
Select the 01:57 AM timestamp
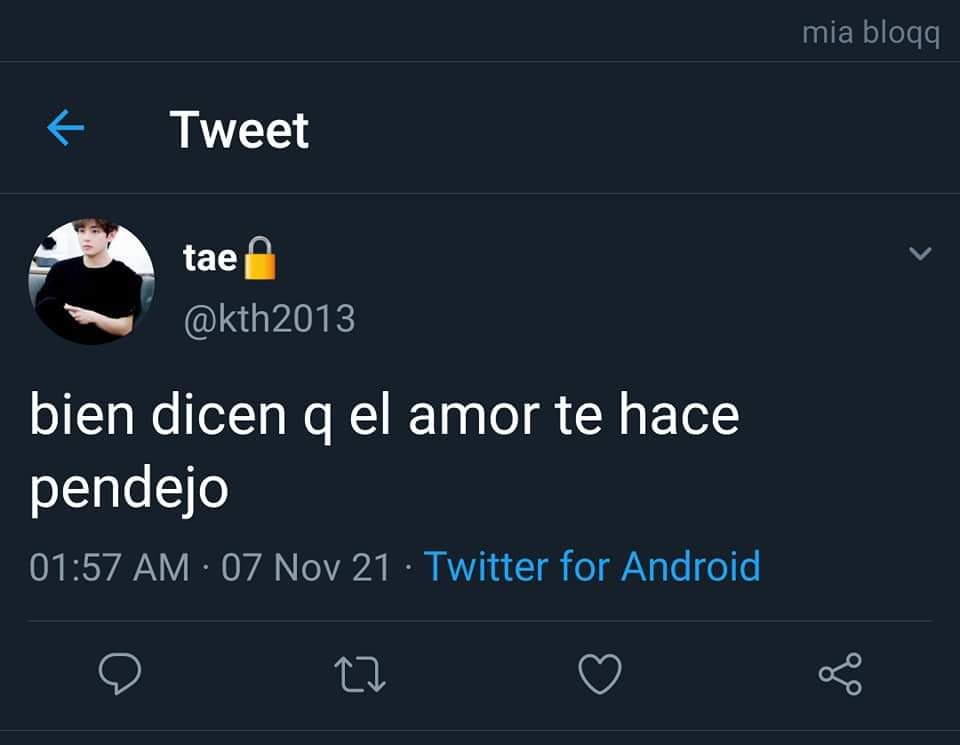[x=110, y=567]
